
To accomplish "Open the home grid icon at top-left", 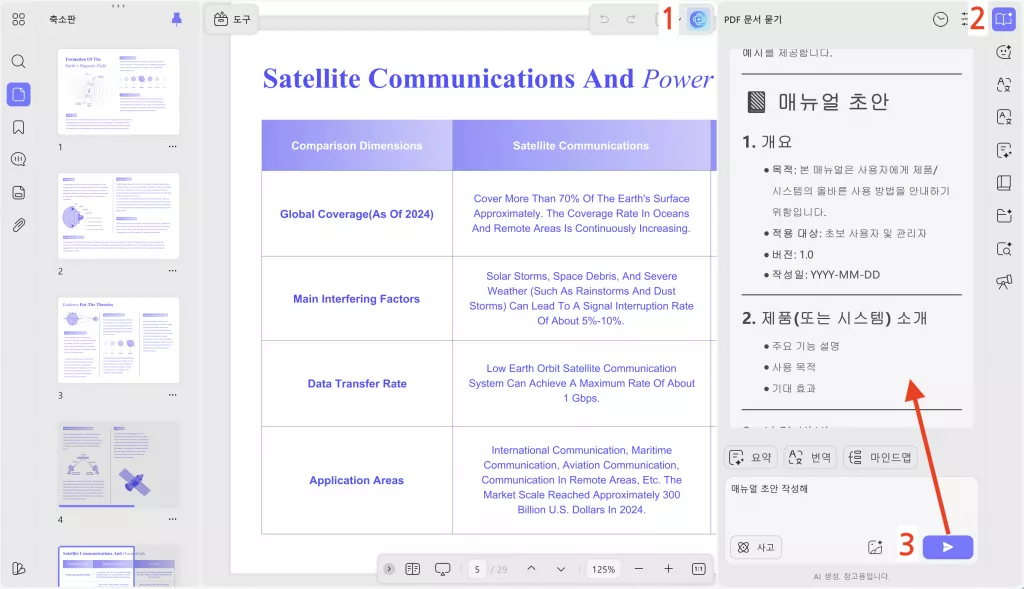I will coord(18,20).
